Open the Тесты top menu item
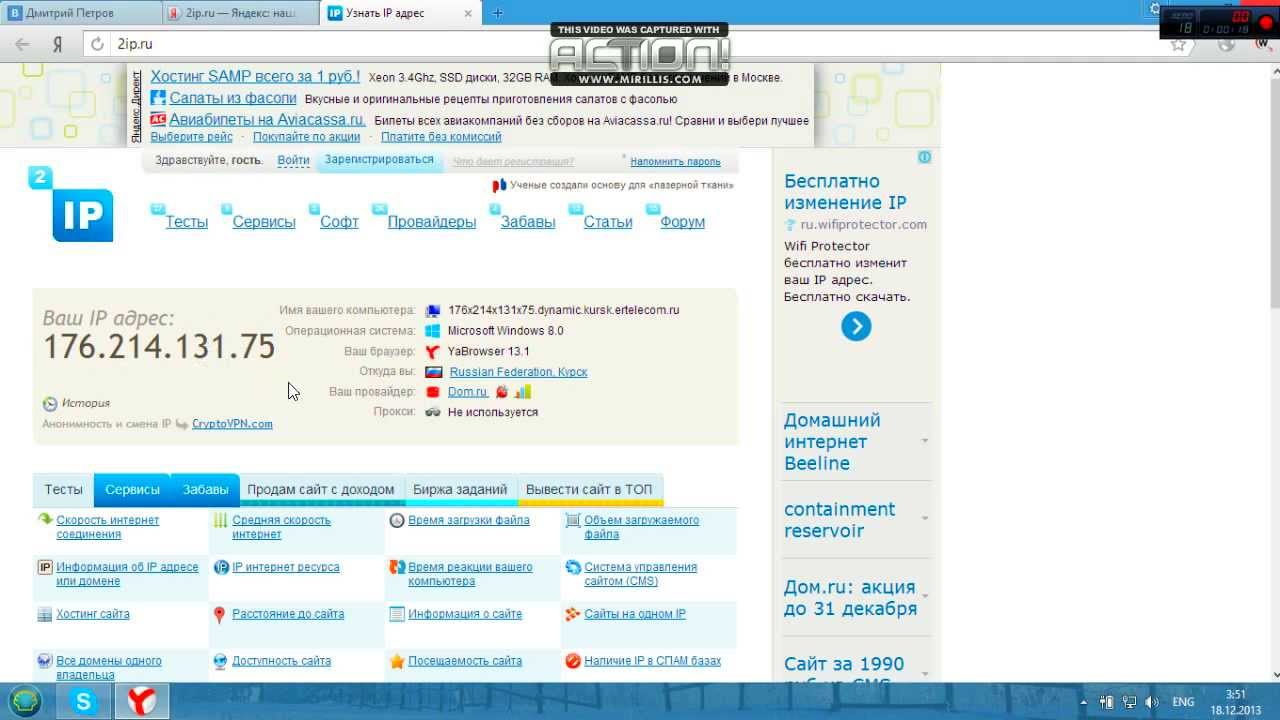Viewport: 1280px width, 720px height. (187, 222)
